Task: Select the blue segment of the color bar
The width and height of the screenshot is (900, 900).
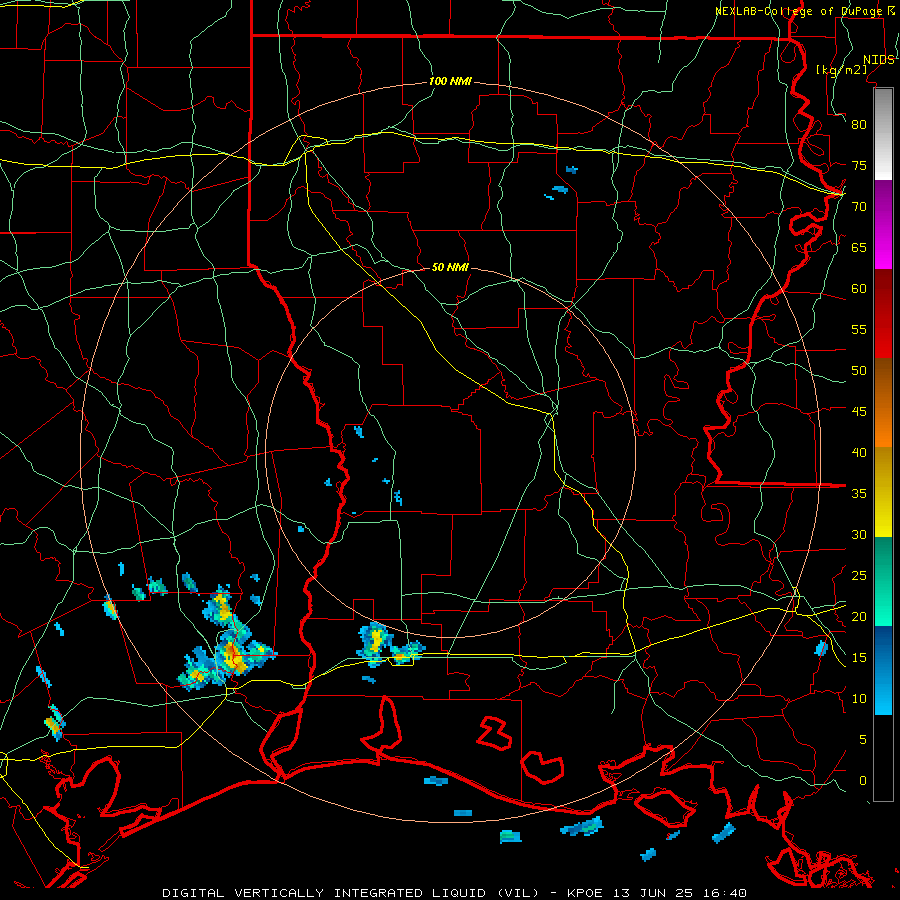Action: pyautogui.click(x=883, y=670)
